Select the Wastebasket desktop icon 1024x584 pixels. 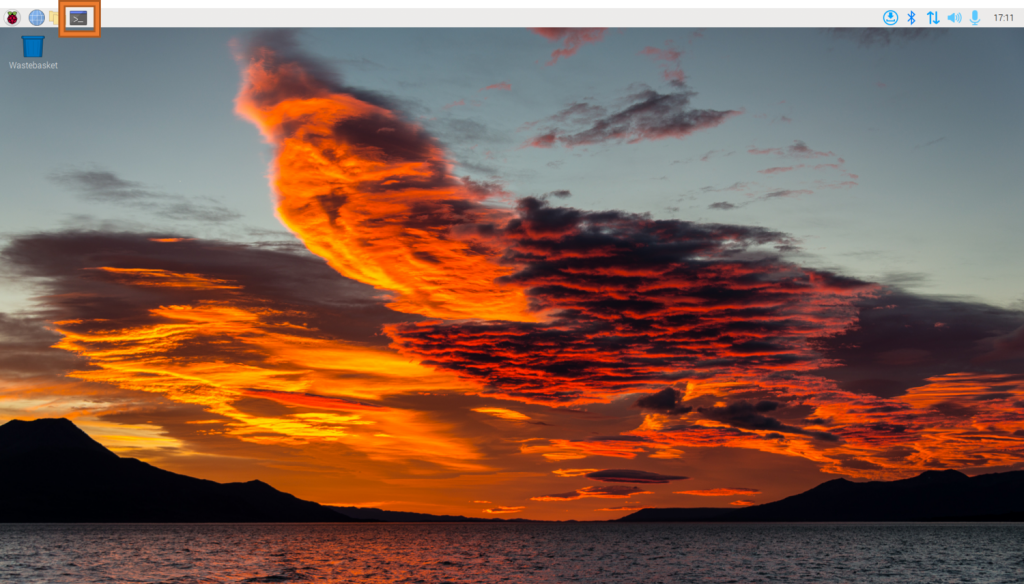pyautogui.click(x=33, y=52)
